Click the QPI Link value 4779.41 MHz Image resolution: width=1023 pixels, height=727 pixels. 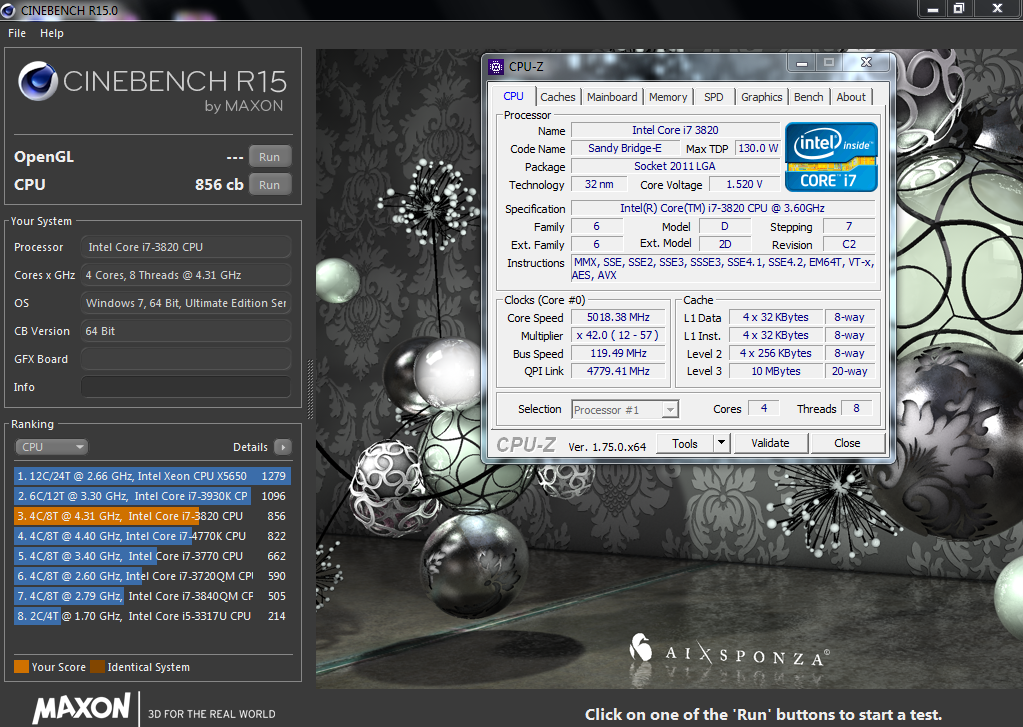[618, 371]
